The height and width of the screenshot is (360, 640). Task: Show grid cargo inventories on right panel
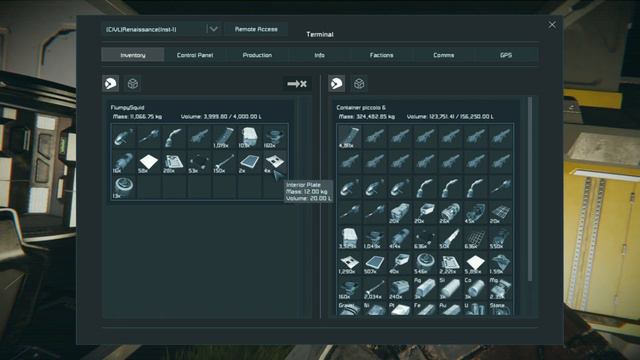(359, 84)
